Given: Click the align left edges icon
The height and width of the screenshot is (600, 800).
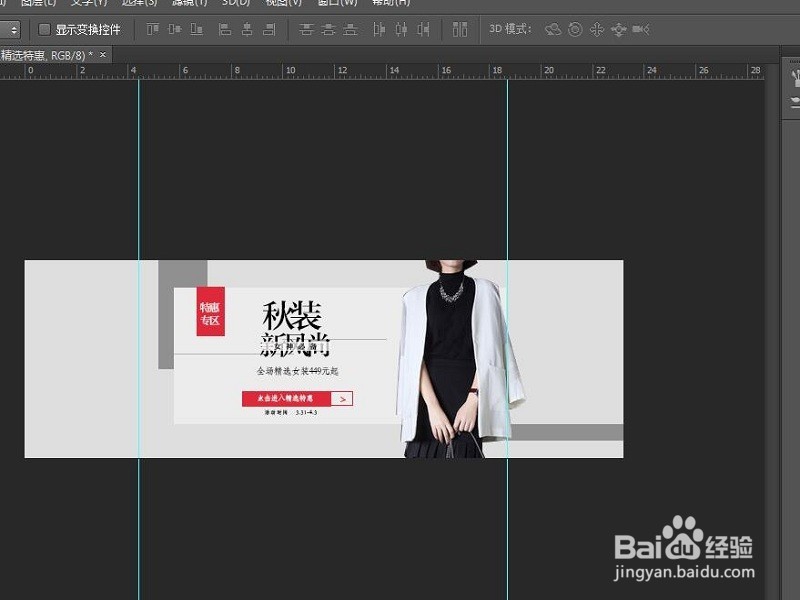Looking at the screenshot, I should tap(224, 29).
